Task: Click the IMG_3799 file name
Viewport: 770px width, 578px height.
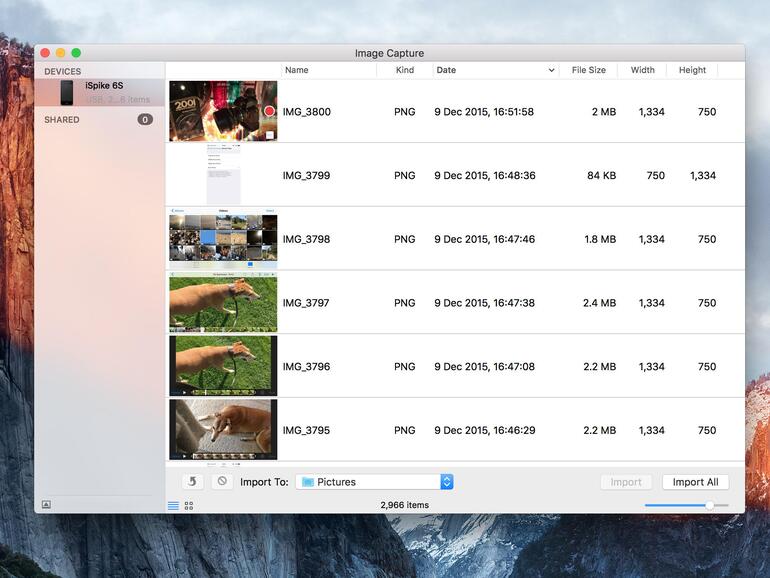Action: click(306, 176)
